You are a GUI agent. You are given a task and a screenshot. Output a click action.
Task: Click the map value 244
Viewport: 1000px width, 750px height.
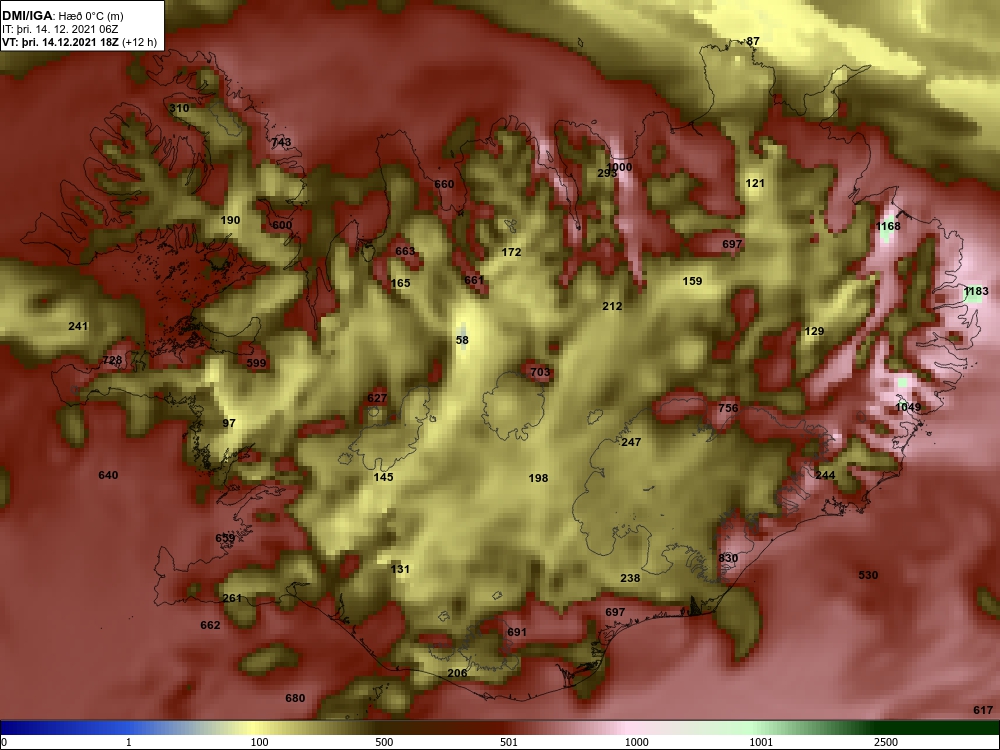point(825,475)
